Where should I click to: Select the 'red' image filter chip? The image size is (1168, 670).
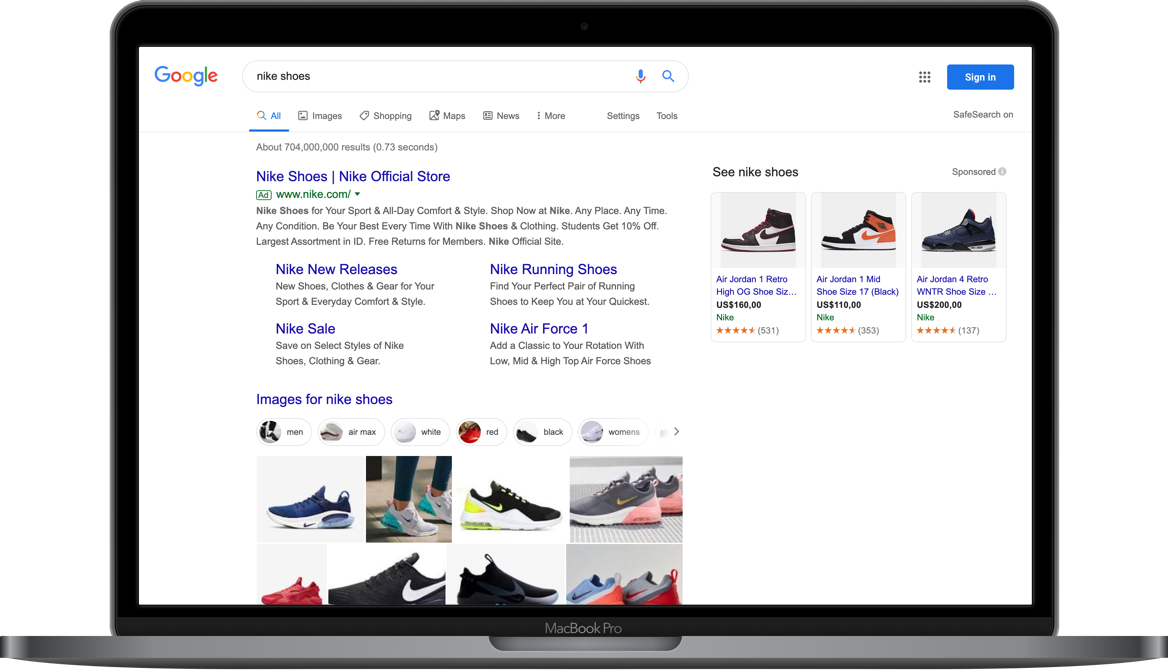pos(482,432)
